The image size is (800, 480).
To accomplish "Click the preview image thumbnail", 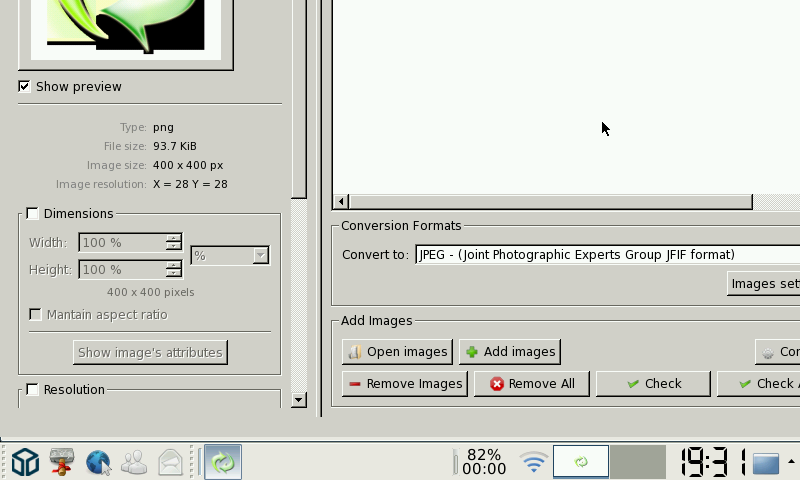I will (126, 28).
